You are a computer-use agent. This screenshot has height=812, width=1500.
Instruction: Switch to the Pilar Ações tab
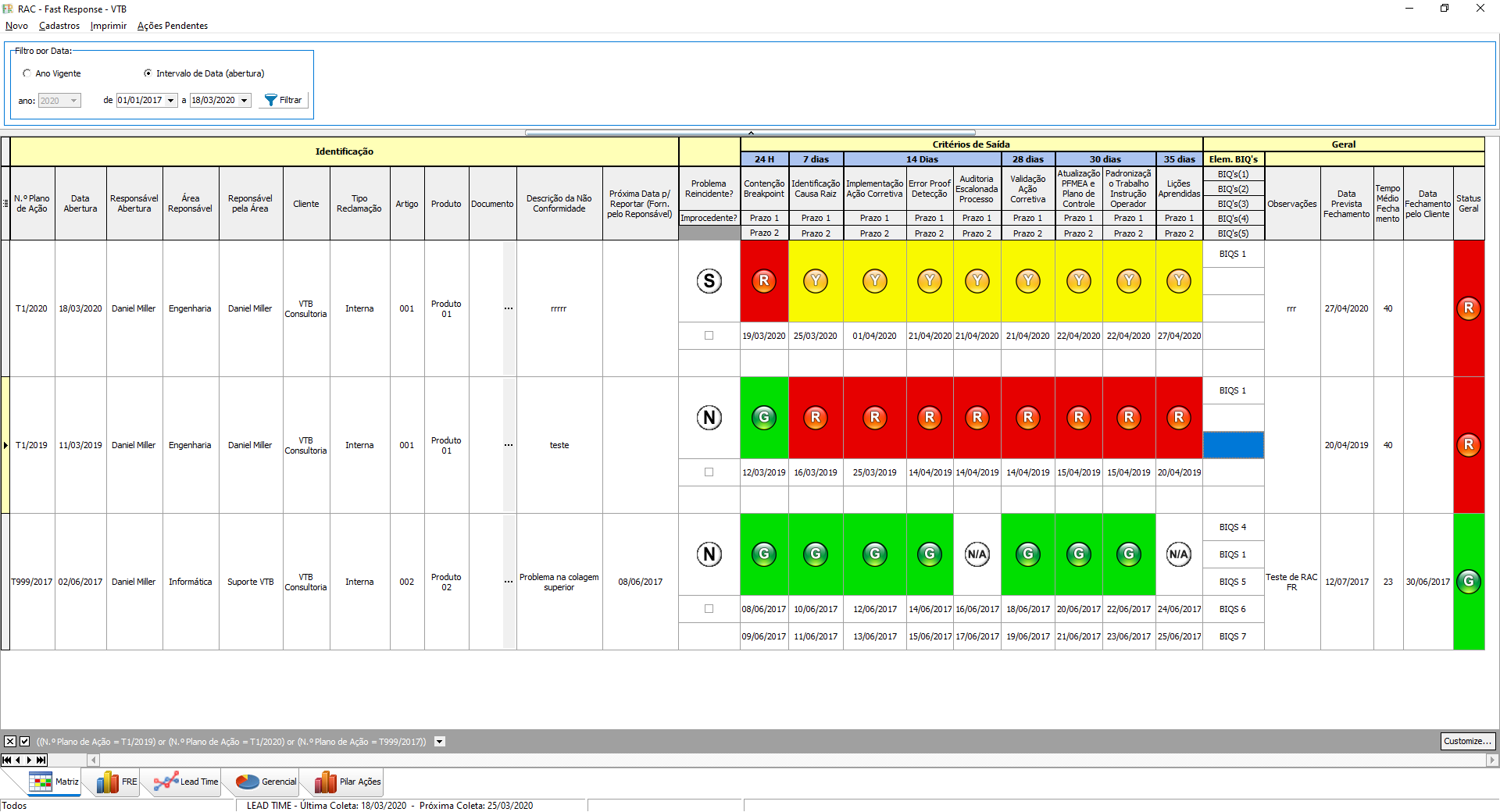click(348, 782)
